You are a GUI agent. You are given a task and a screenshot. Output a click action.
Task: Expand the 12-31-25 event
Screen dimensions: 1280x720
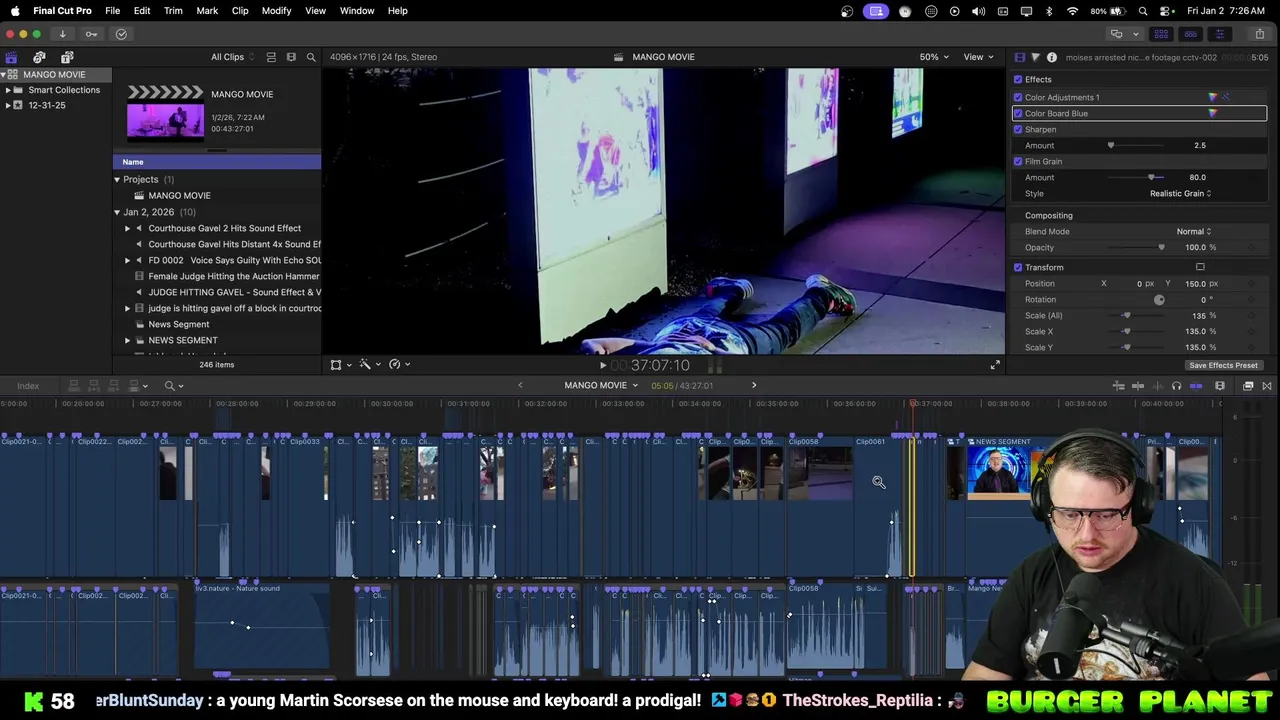(x=8, y=105)
